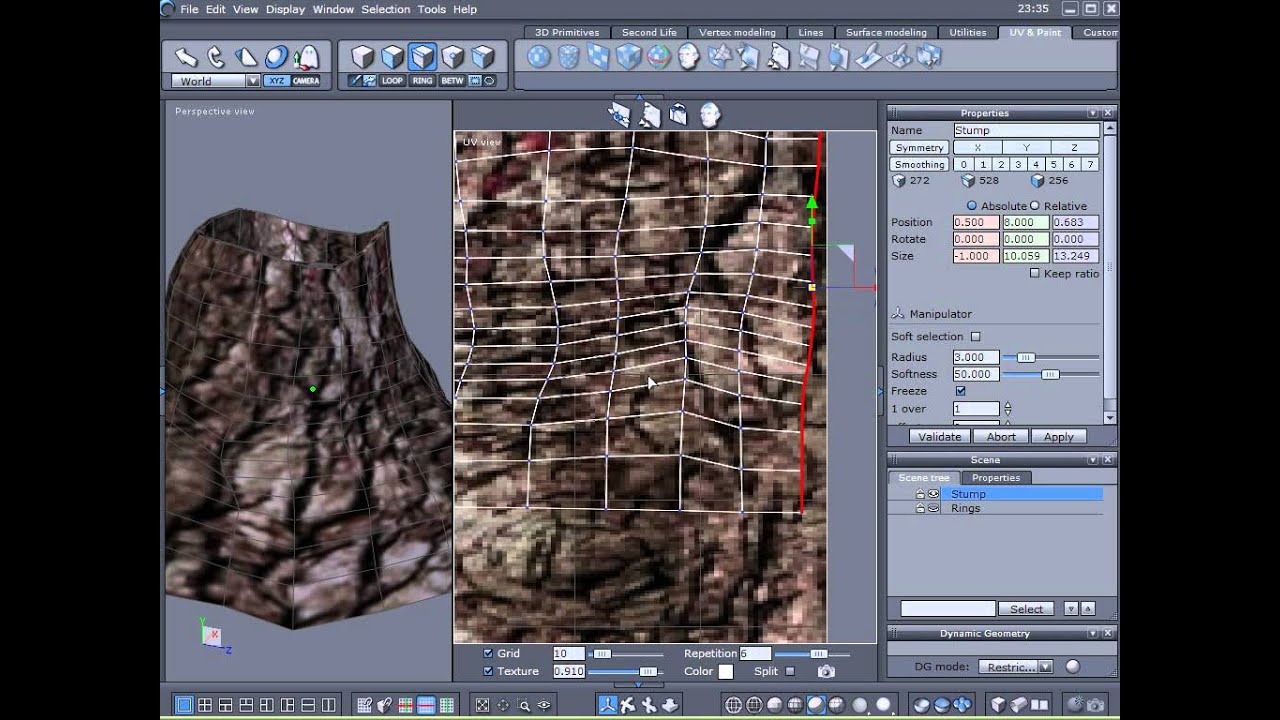Select the Relative radio button
The image size is (1280, 720).
1035,206
